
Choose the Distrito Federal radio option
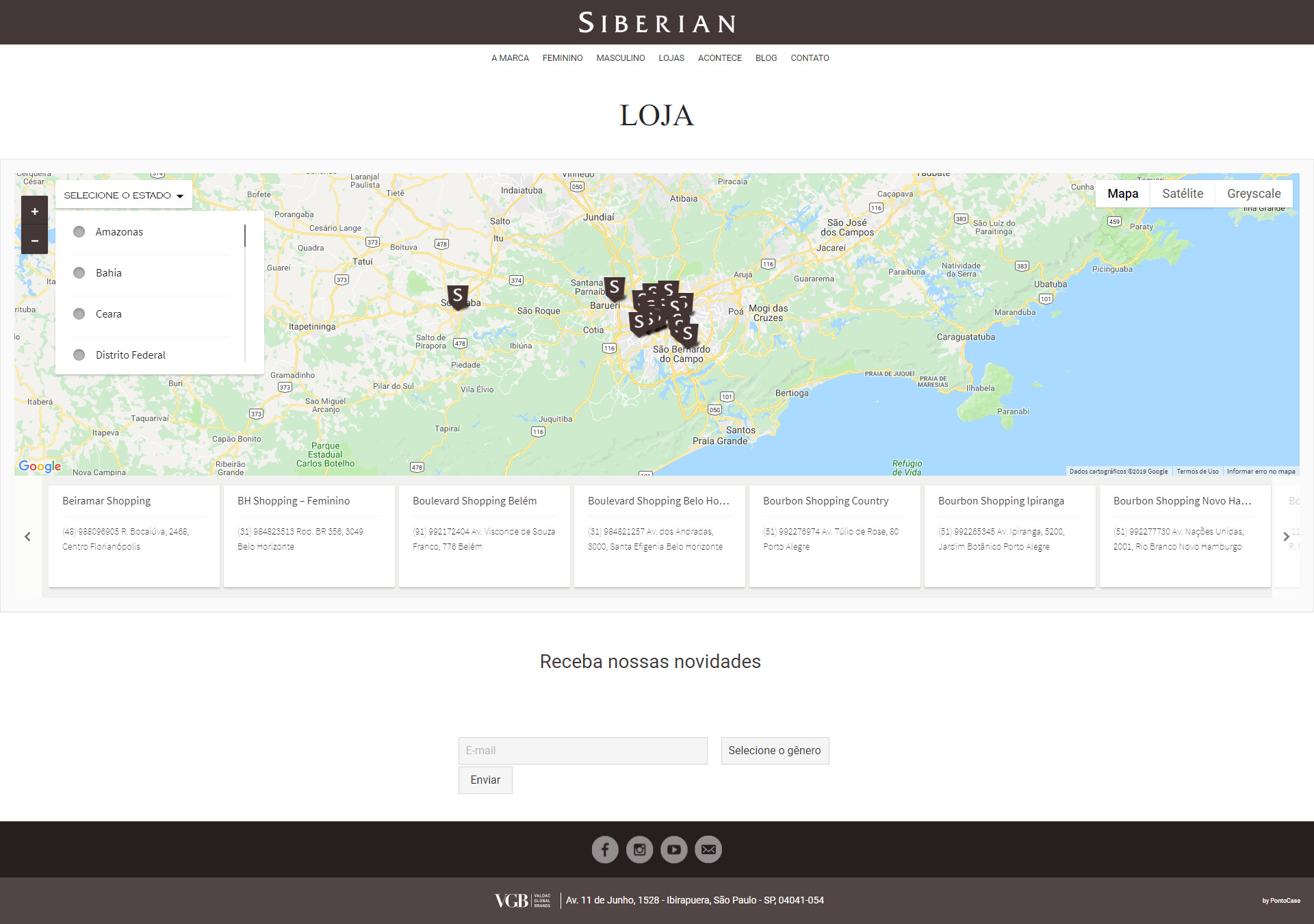click(79, 355)
